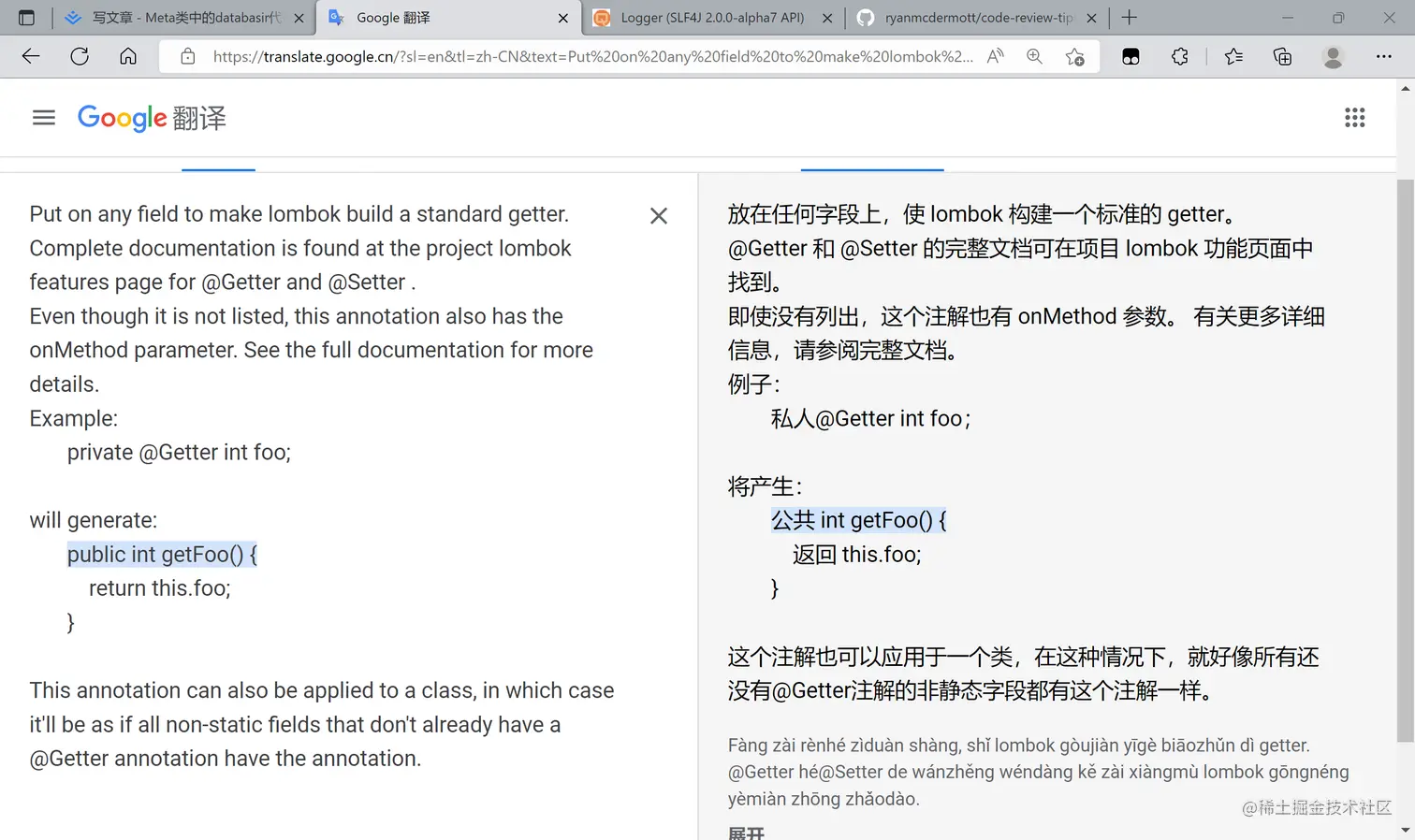Image resolution: width=1415 pixels, height=840 pixels.
Task: Click the '私人@Getter int foo;' translated line
Action: 870,418
